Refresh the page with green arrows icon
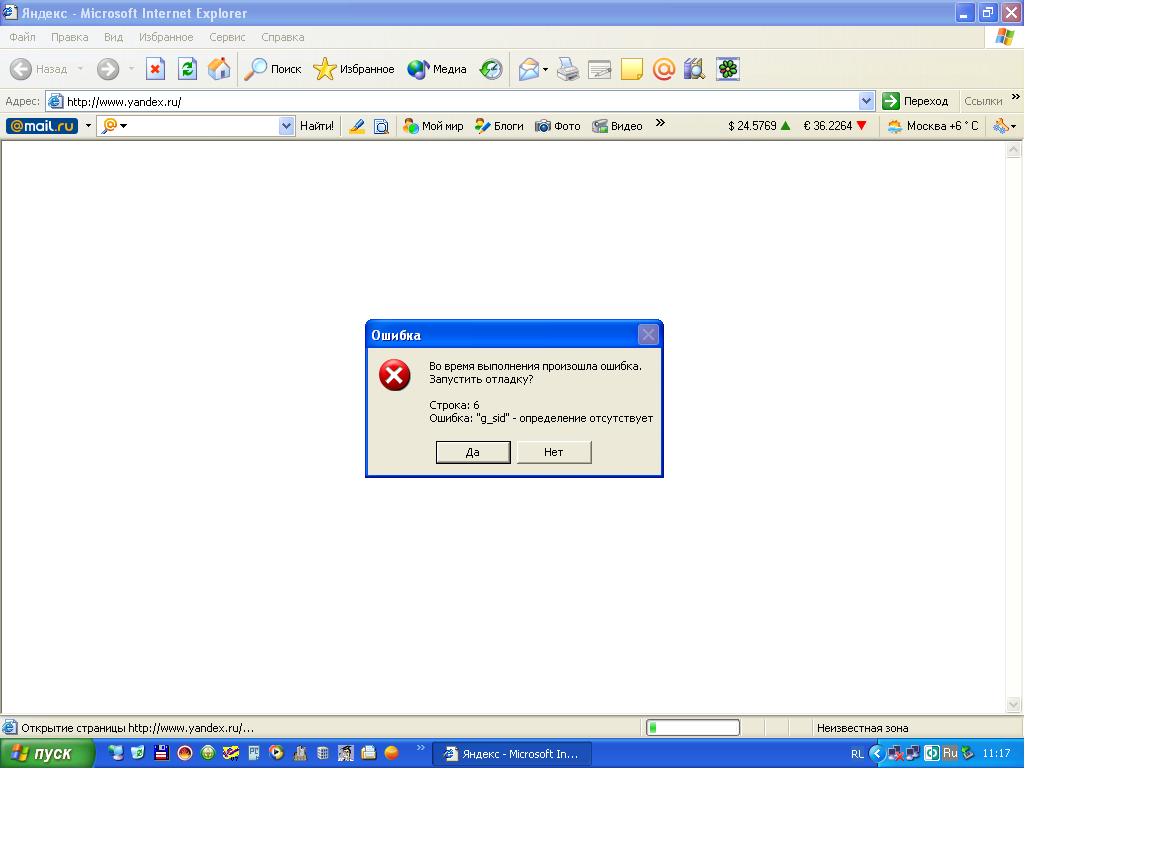The width and height of the screenshot is (1152, 864). (187, 69)
